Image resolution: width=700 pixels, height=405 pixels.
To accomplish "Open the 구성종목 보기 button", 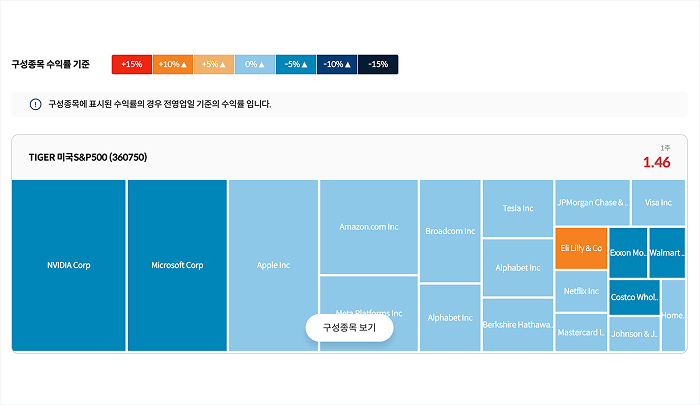I will [350, 328].
